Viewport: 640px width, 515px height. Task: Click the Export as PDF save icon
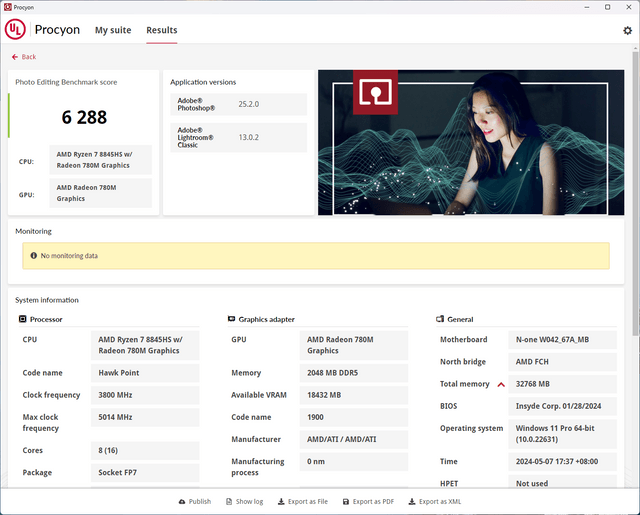coord(346,502)
